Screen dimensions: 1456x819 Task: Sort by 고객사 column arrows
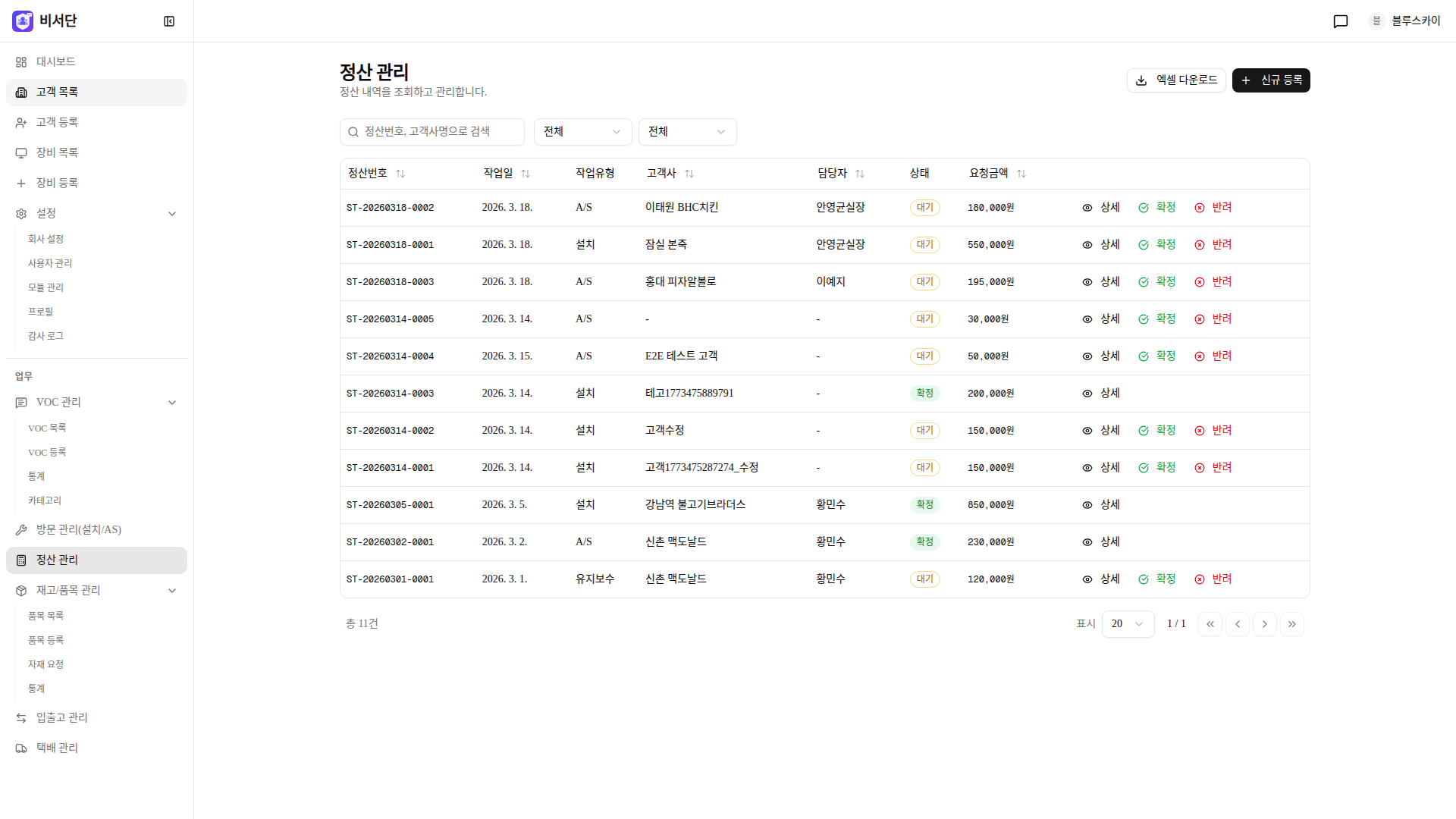click(689, 174)
